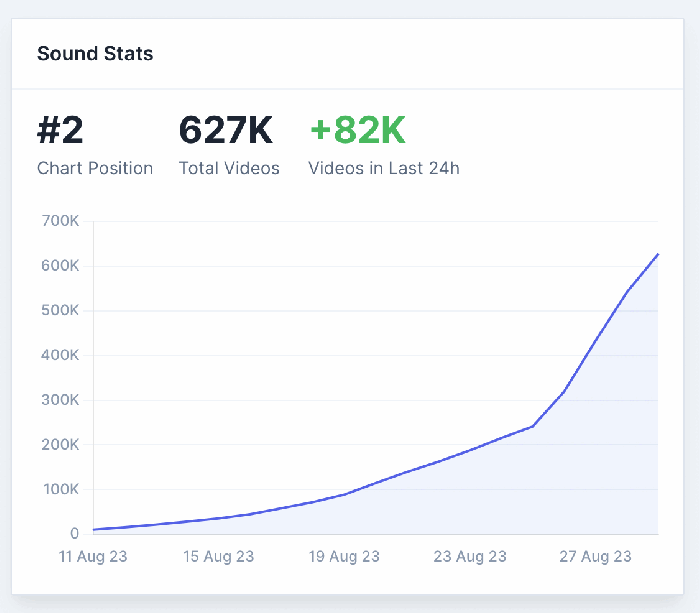Click the 300K y-axis label
The height and width of the screenshot is (613, 700).
tap(60, 400)
